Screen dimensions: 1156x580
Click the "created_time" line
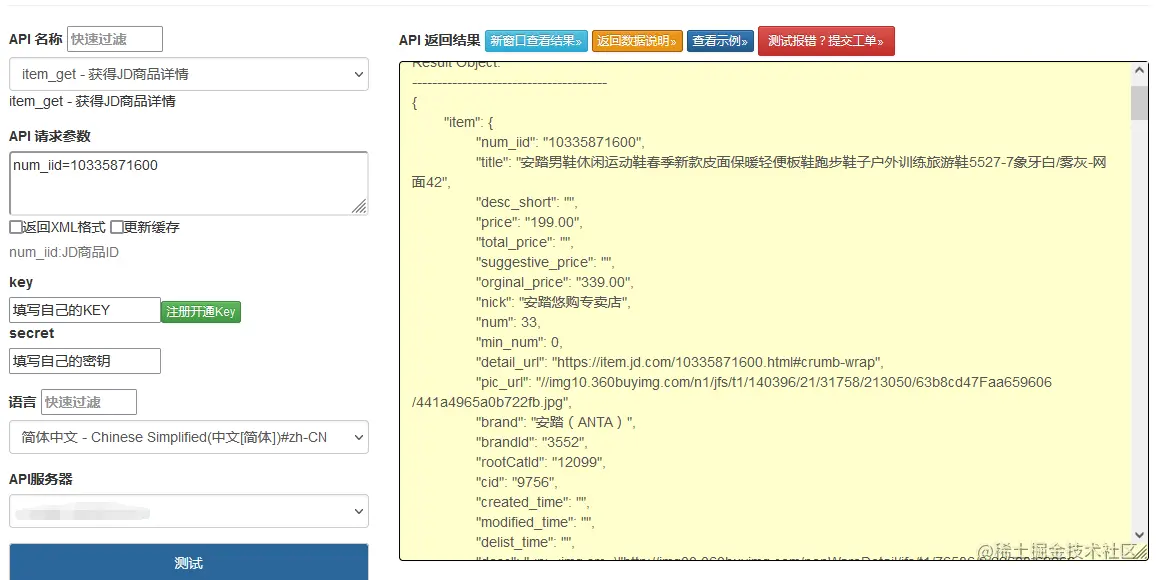[532, 502]
